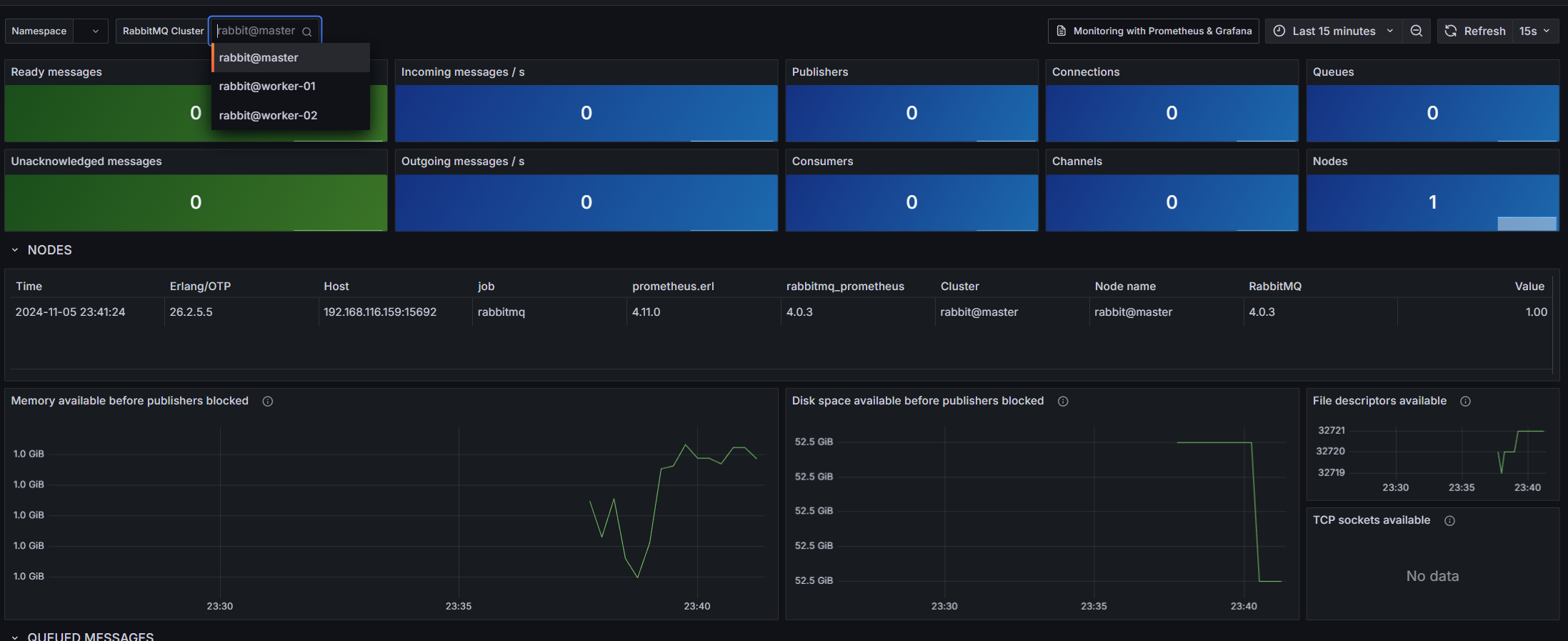This screenshot has width=1568, height=641.
Task: Click the document icon beside Monitoring link
Action: click(1062, 31)
